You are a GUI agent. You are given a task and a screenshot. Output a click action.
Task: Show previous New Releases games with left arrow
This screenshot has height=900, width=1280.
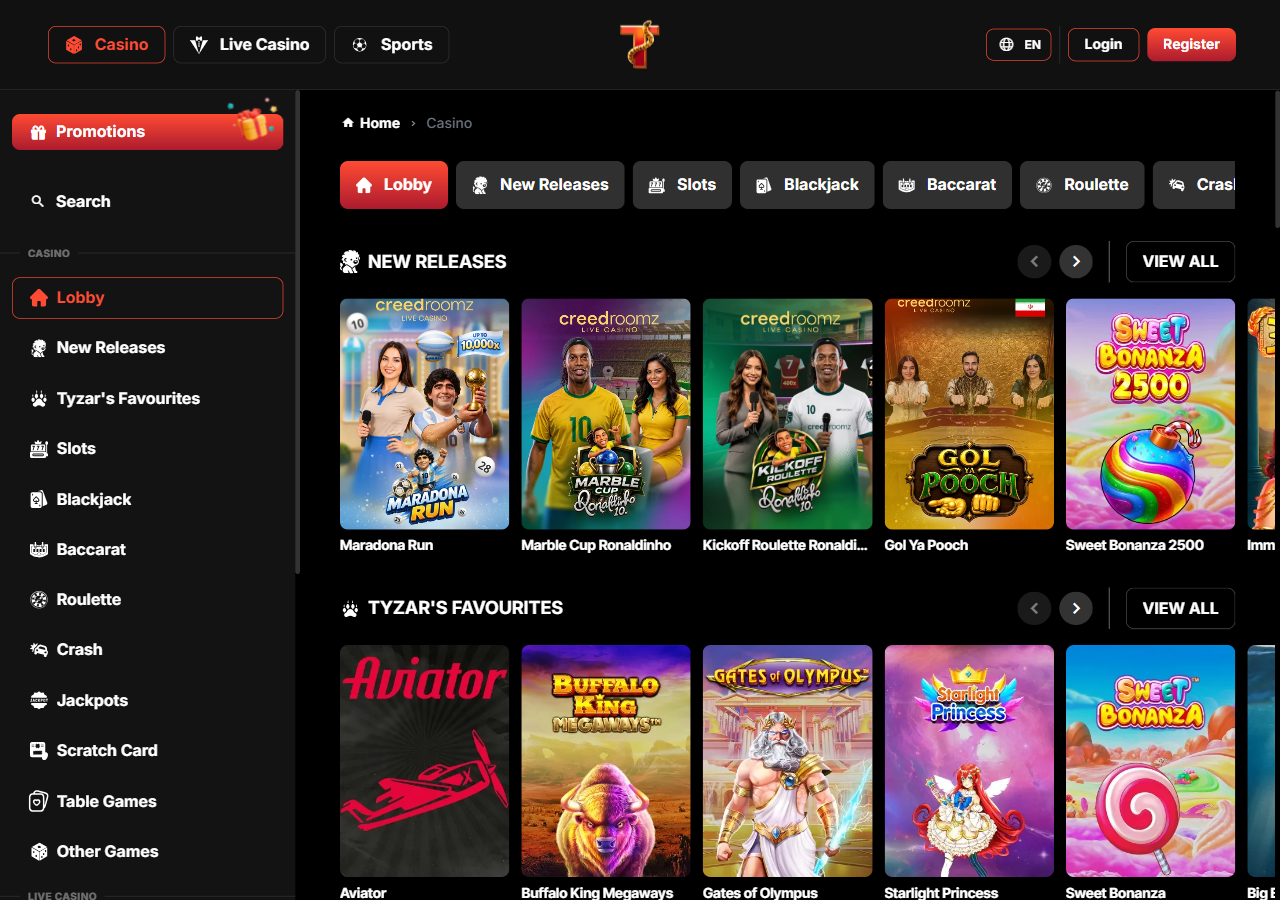[1034, 262]
